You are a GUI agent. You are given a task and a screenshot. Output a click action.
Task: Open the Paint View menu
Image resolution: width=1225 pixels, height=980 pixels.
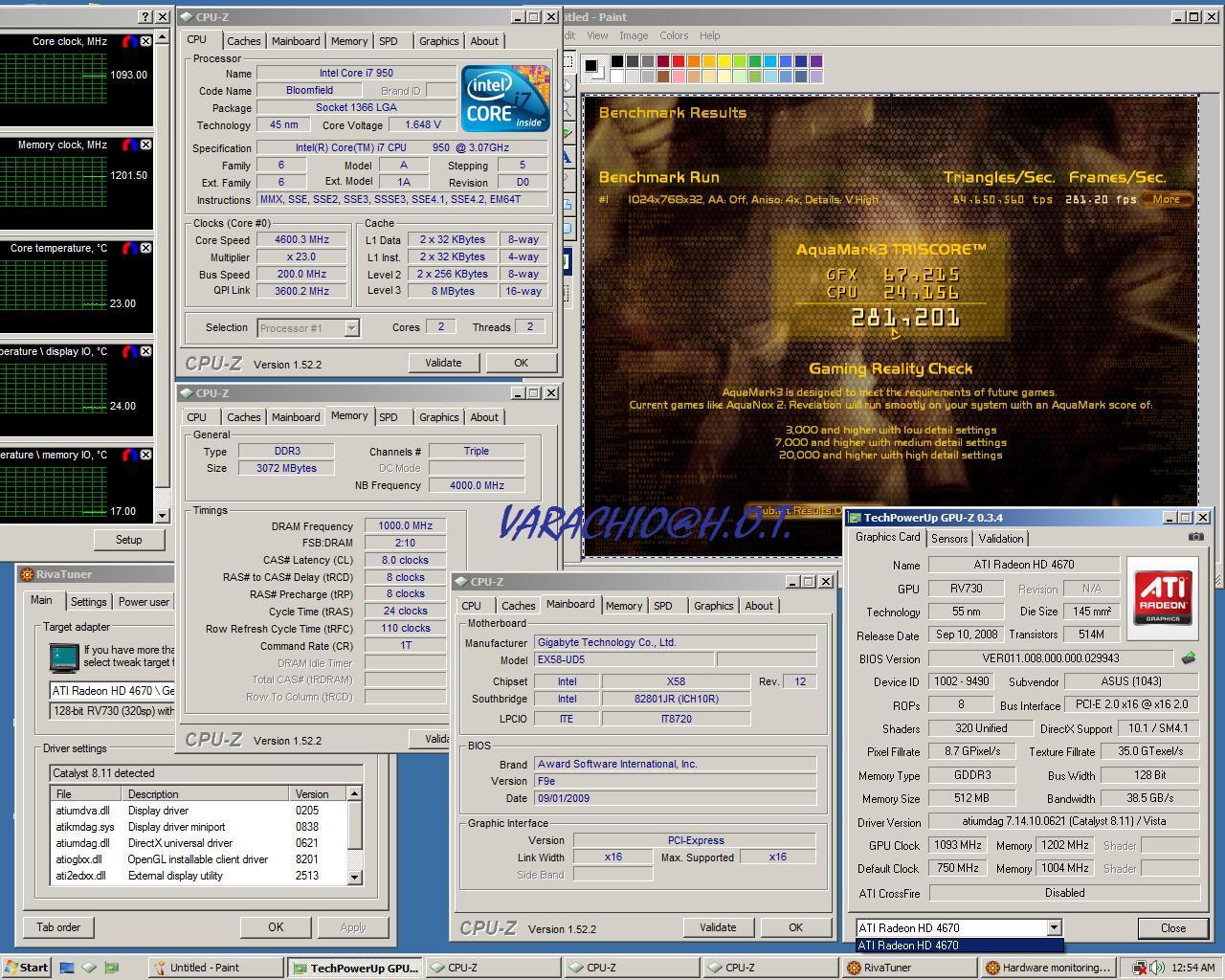coord(597,35)
